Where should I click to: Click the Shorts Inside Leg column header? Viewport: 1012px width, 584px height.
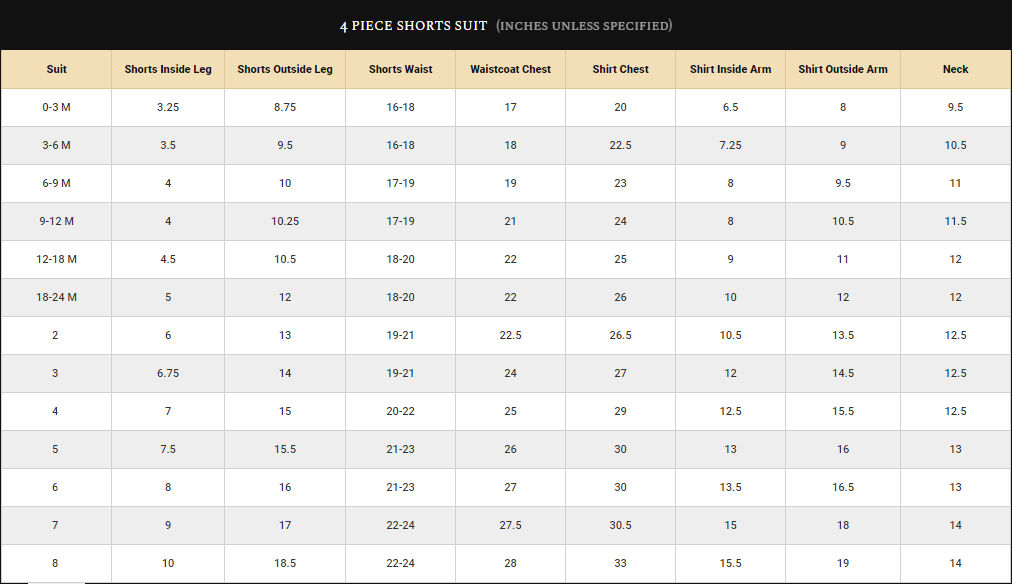168,69
